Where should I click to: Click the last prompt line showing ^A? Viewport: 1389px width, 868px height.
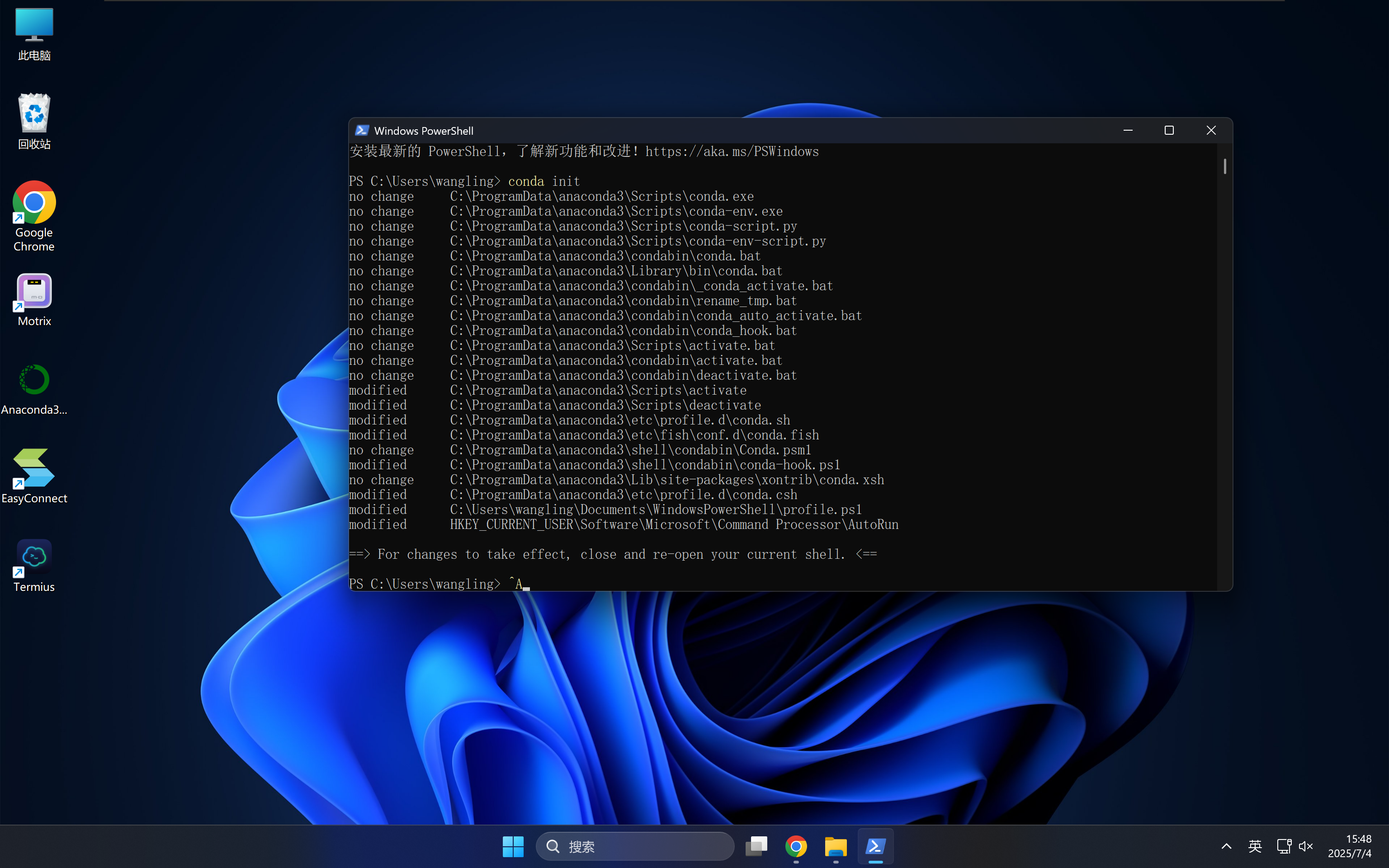click(x=439, y=584)
